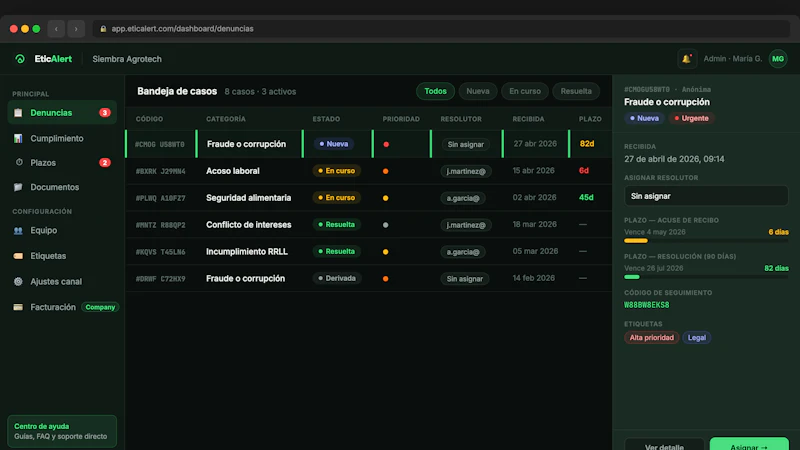This screenshot has height=450, width=800.
Task: Click the Etiquetas tag icon
Action: click(x=18, y=256)
